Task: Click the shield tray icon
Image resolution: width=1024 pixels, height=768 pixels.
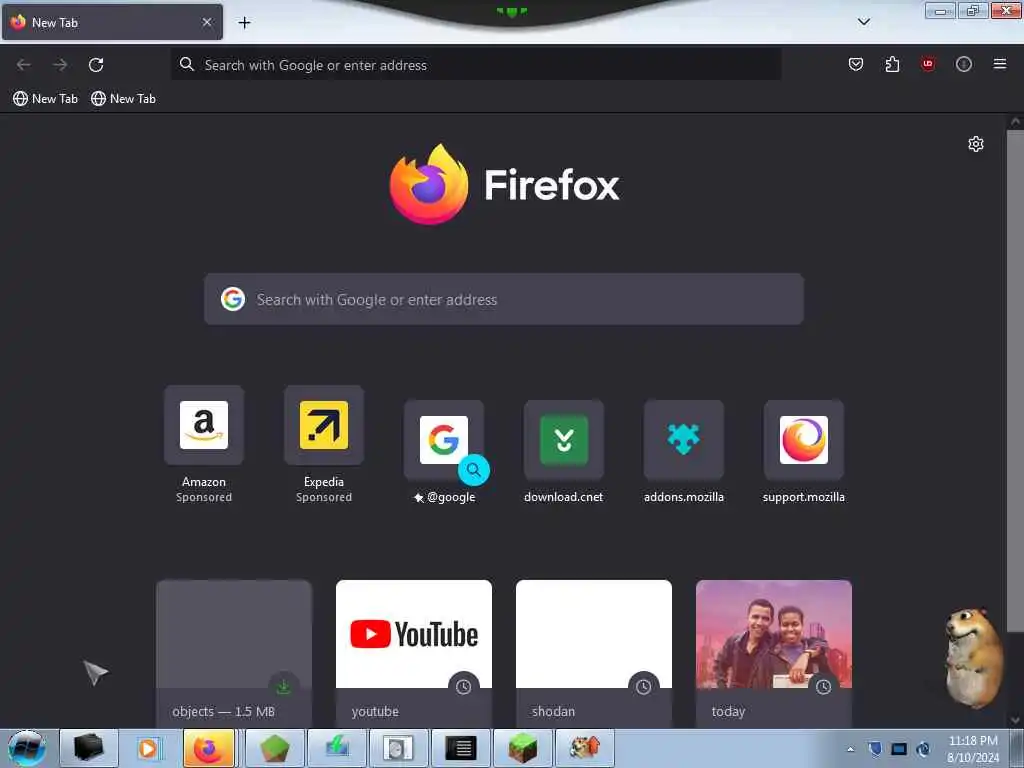Action: pos(875,749)
